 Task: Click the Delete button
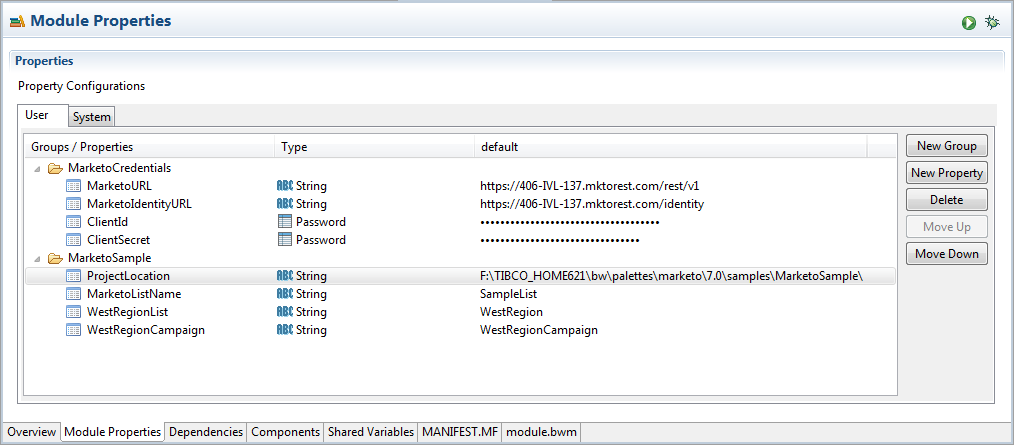click(947, 200)
